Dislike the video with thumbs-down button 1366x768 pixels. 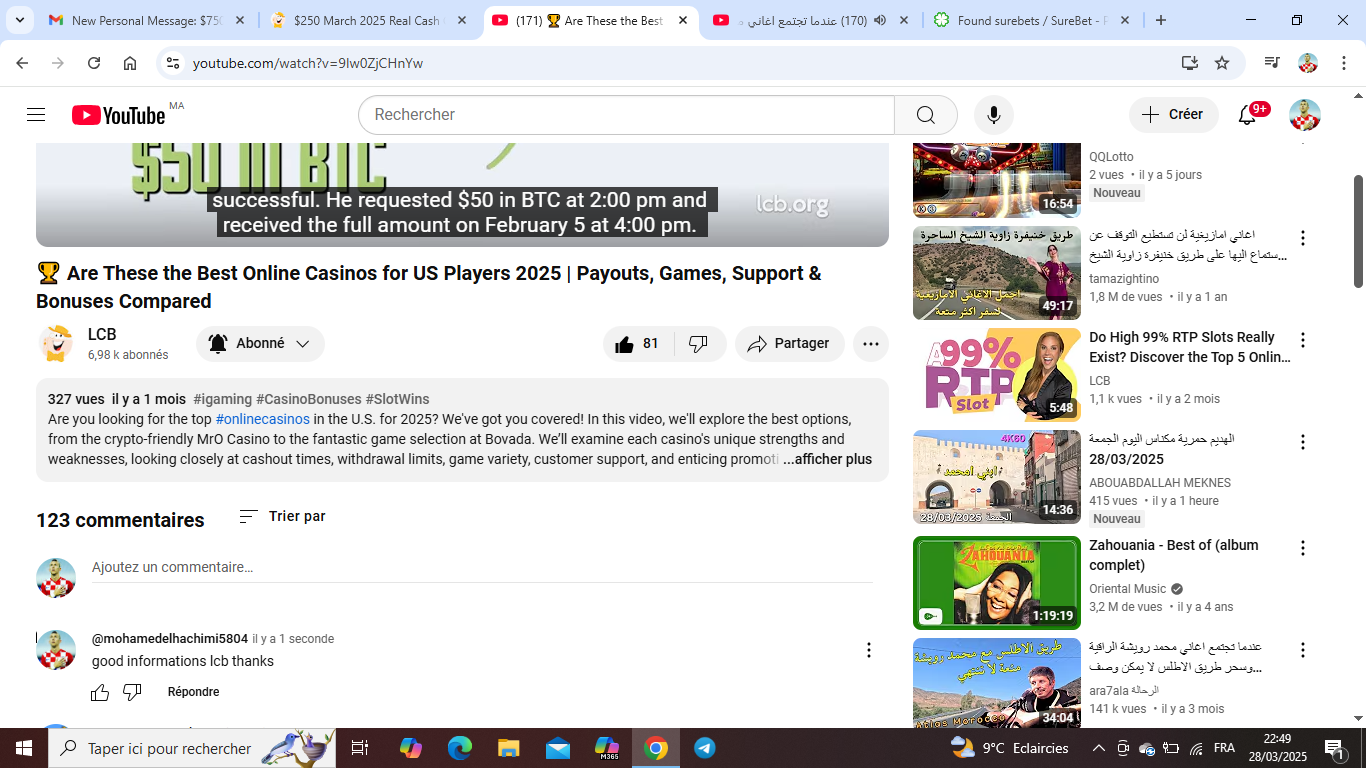699,344
